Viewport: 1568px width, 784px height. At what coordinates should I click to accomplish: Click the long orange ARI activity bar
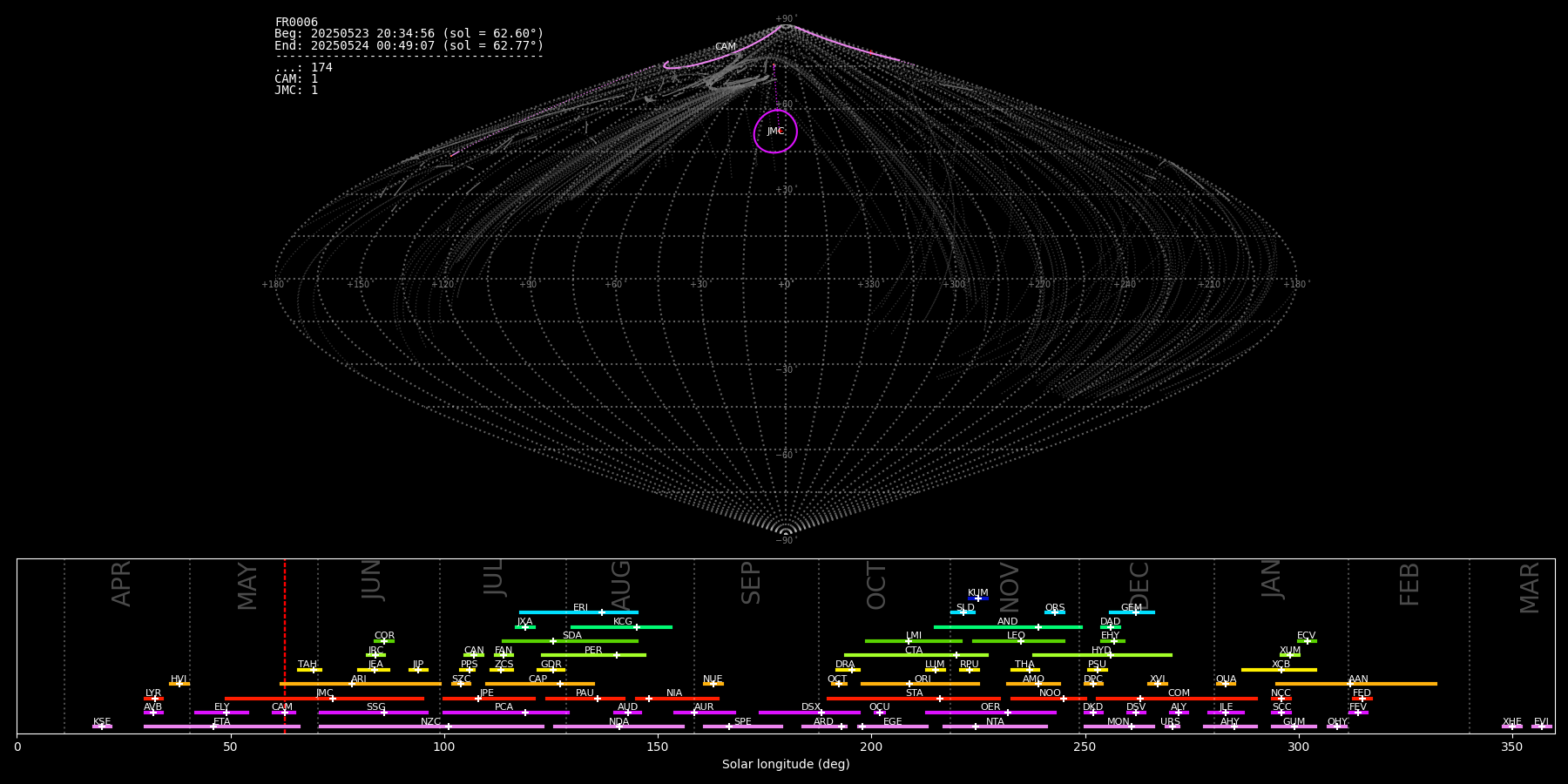[361, 684]
